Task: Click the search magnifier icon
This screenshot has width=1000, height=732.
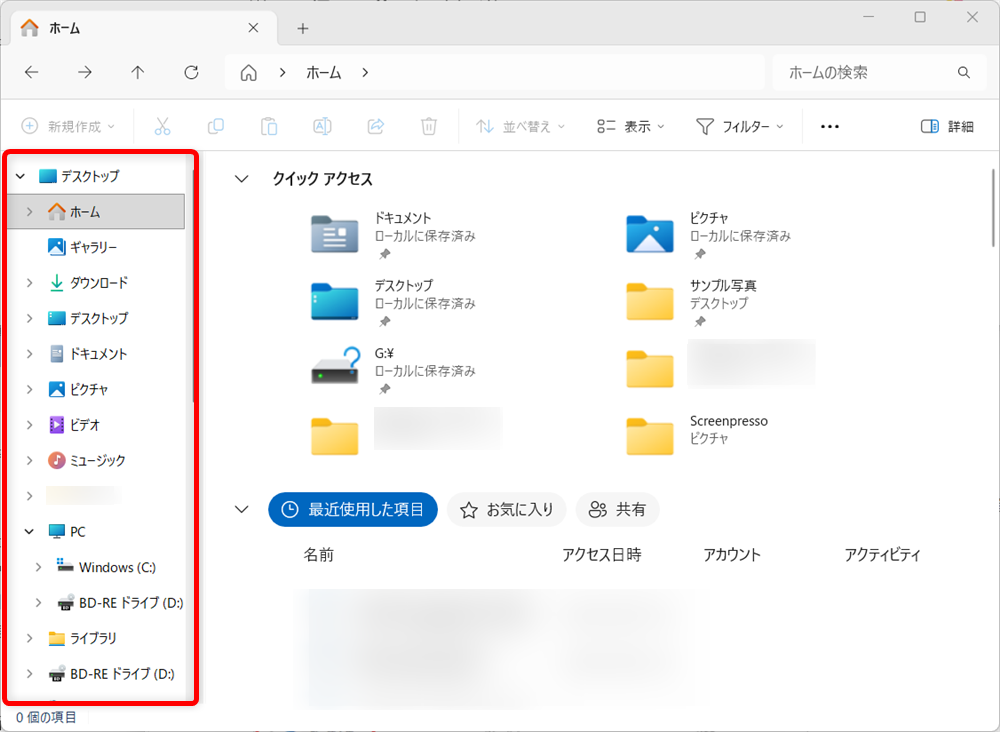Action: [x=963, y=72]
